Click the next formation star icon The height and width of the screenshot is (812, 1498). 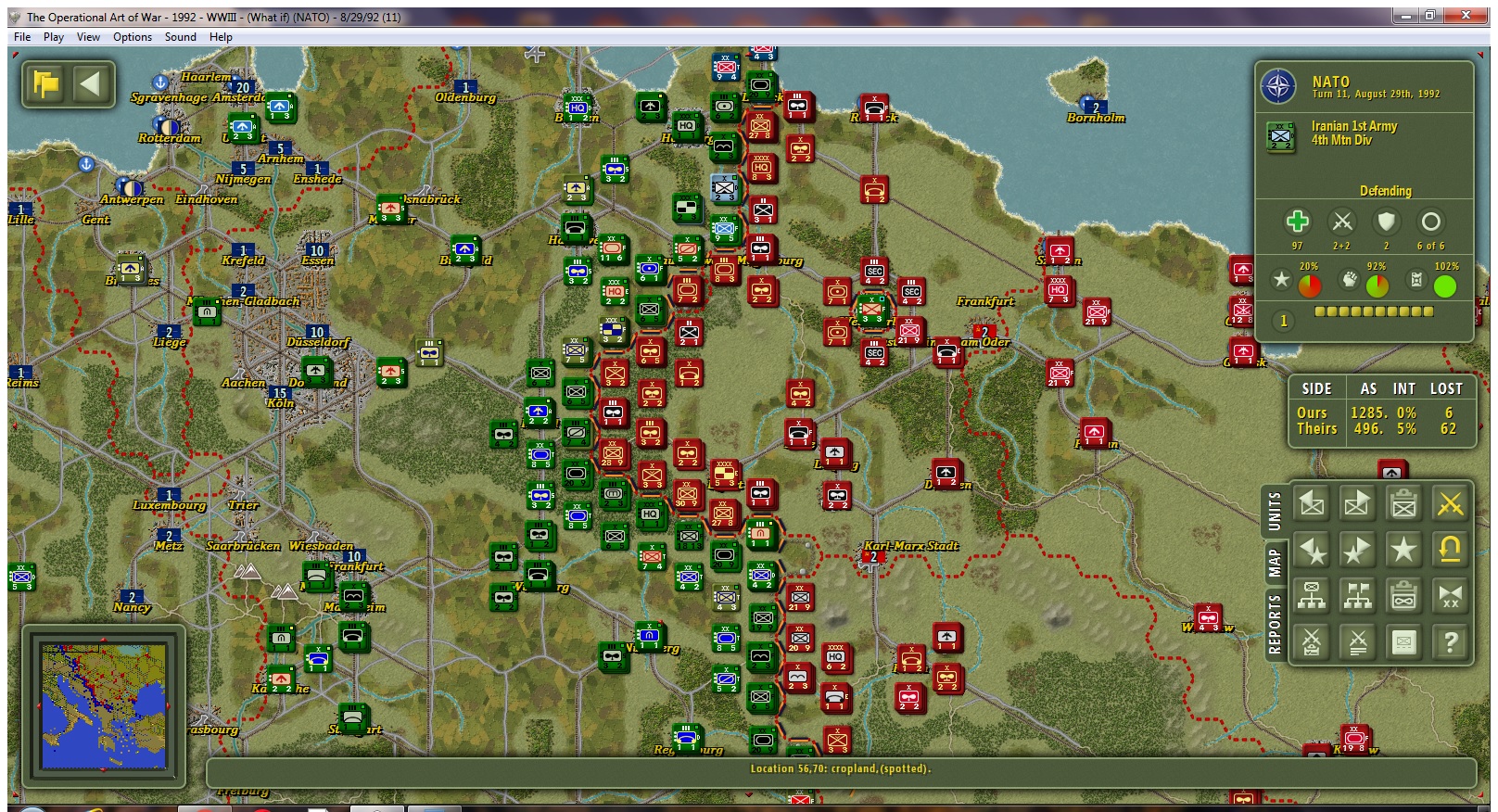click(1357, 550)
